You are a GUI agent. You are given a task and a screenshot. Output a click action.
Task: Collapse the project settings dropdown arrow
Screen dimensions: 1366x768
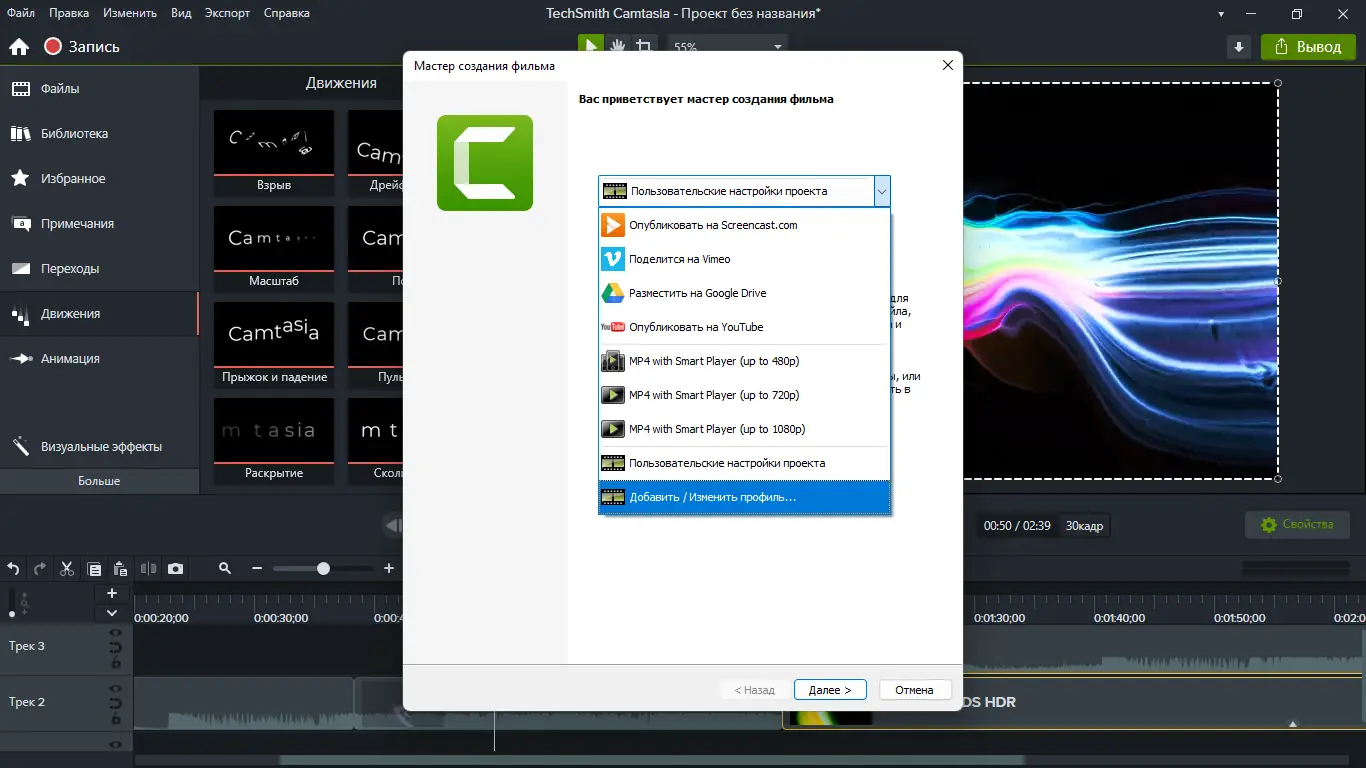(x=881, y=191)
